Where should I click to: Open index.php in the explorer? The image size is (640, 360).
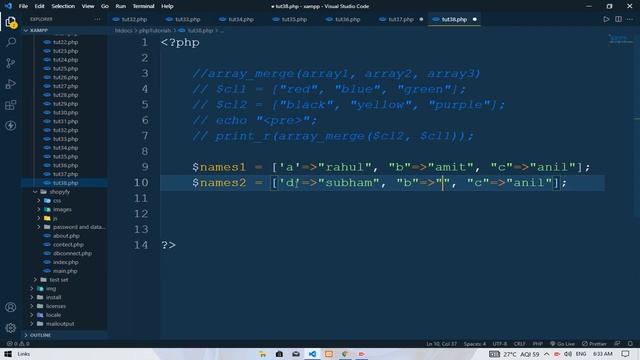click(65, 262)
